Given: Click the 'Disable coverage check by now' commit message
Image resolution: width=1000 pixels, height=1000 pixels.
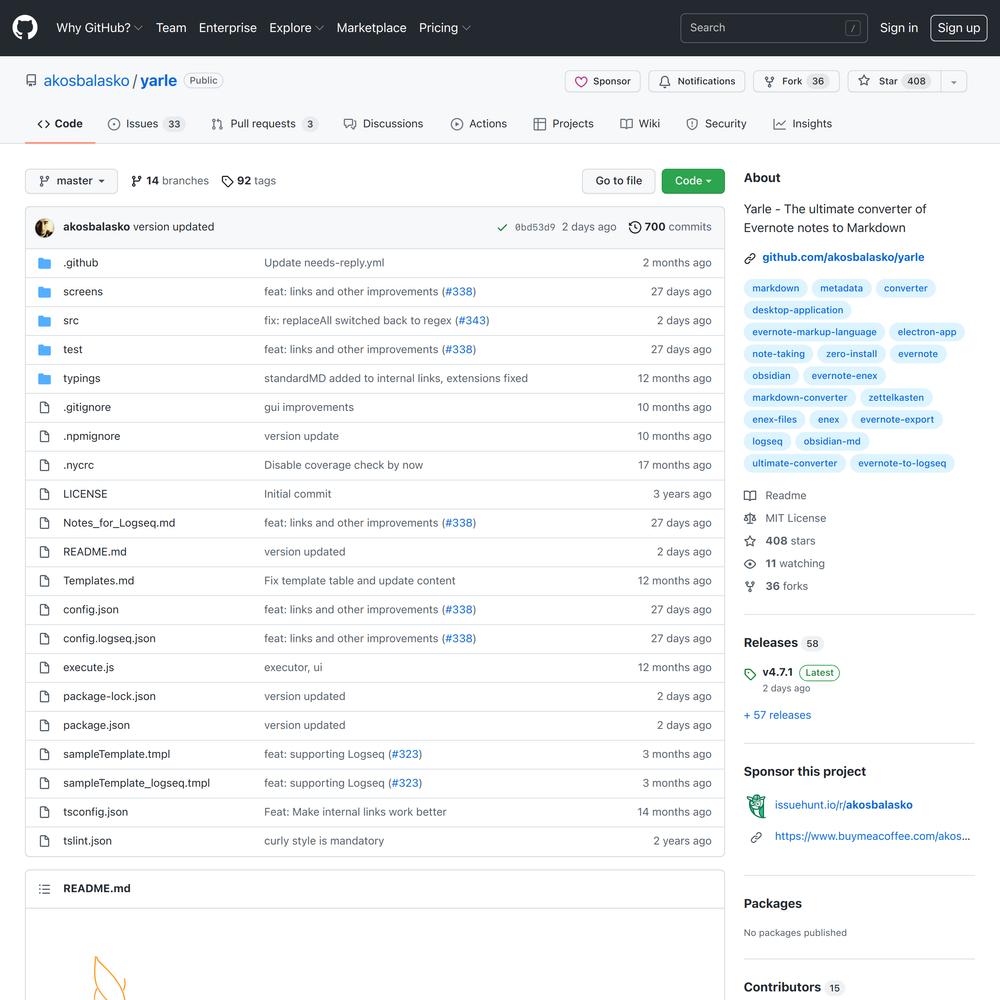Looking at the screenshot, I should coord(343,466).
